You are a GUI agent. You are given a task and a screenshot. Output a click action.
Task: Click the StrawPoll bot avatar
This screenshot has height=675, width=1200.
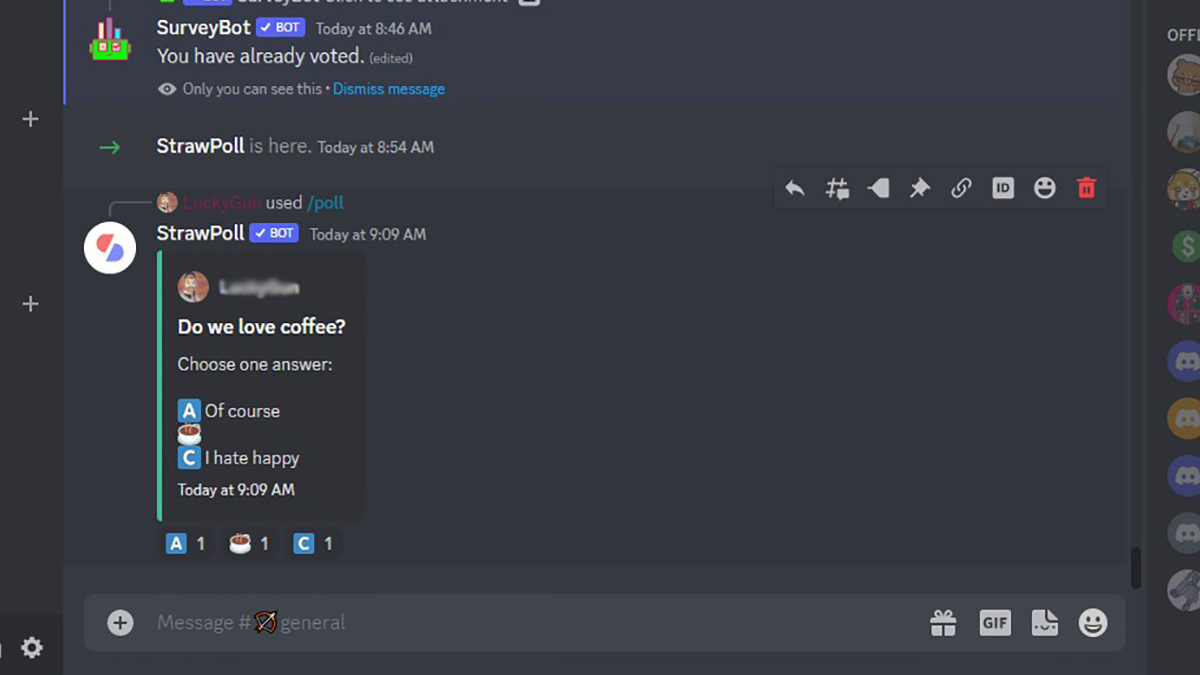tap(110, 248)
